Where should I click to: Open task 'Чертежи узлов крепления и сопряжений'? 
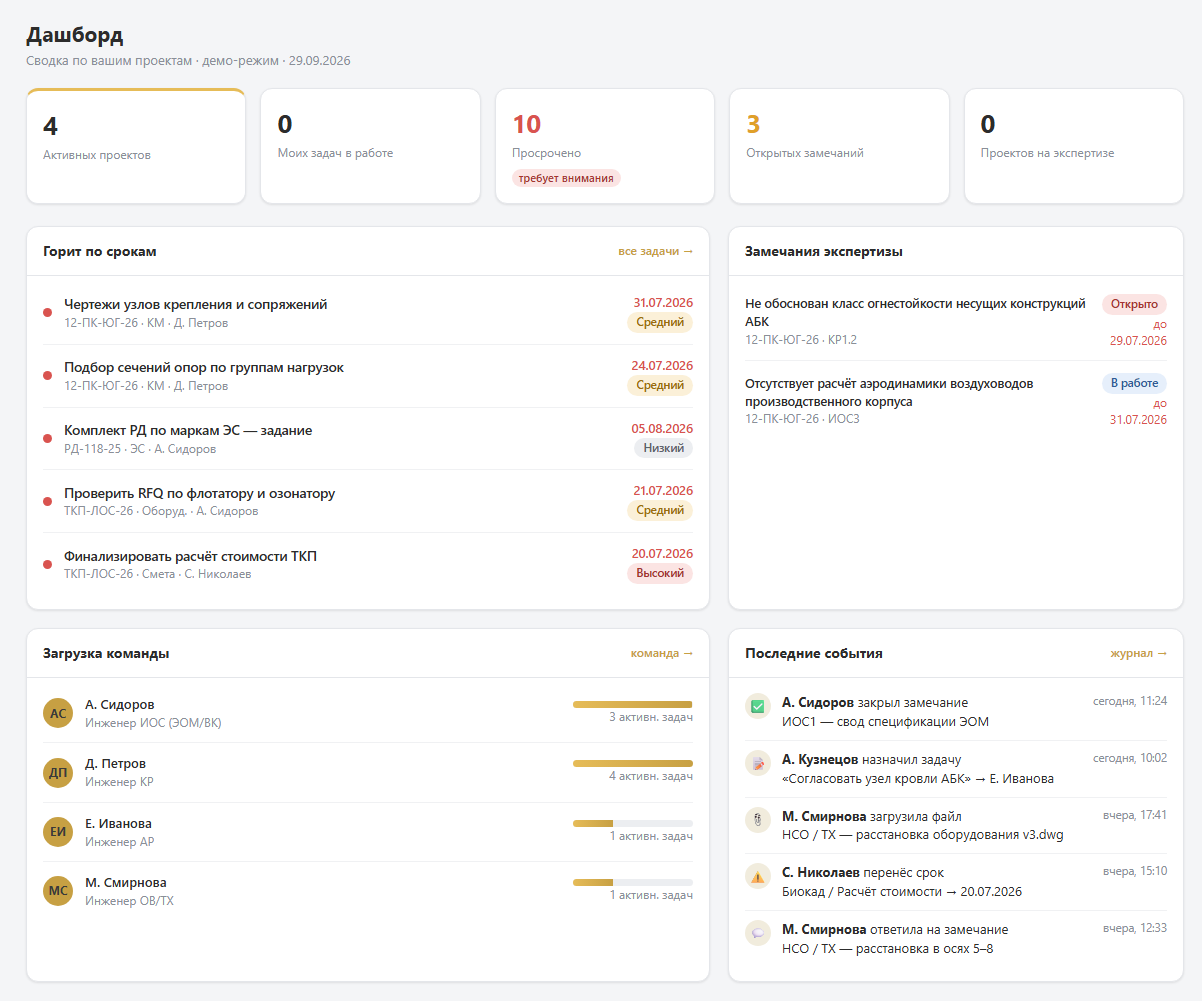(x=196, y=304)
